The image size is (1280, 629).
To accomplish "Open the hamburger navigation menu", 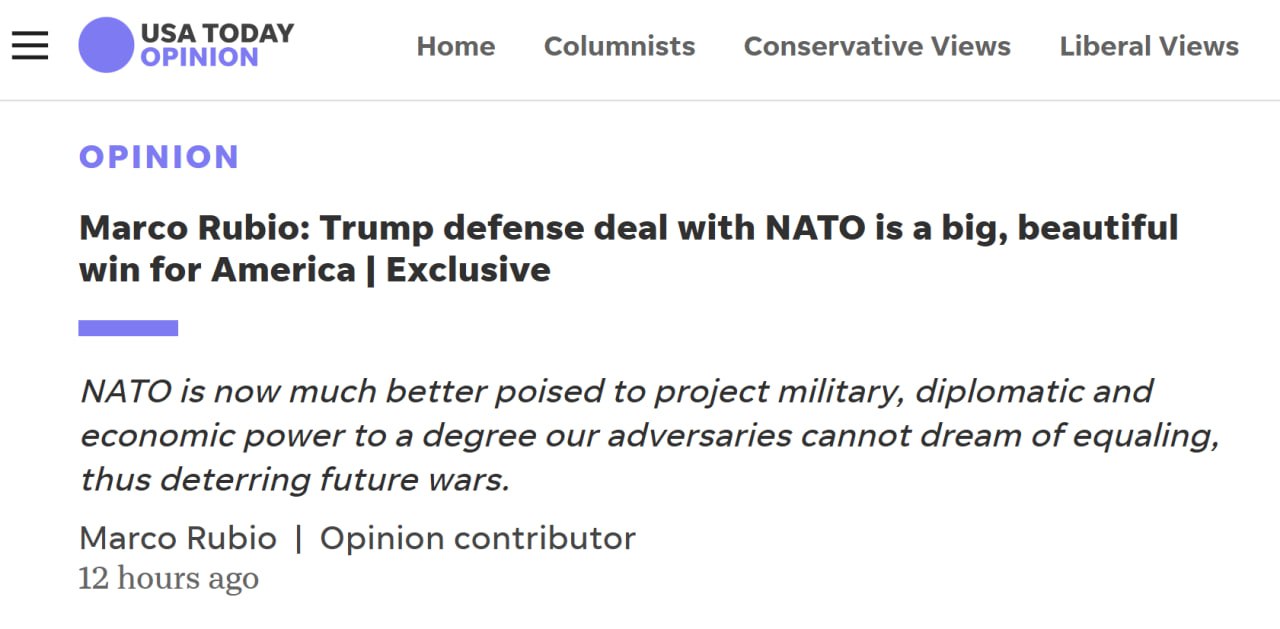I will pos(30,45).
